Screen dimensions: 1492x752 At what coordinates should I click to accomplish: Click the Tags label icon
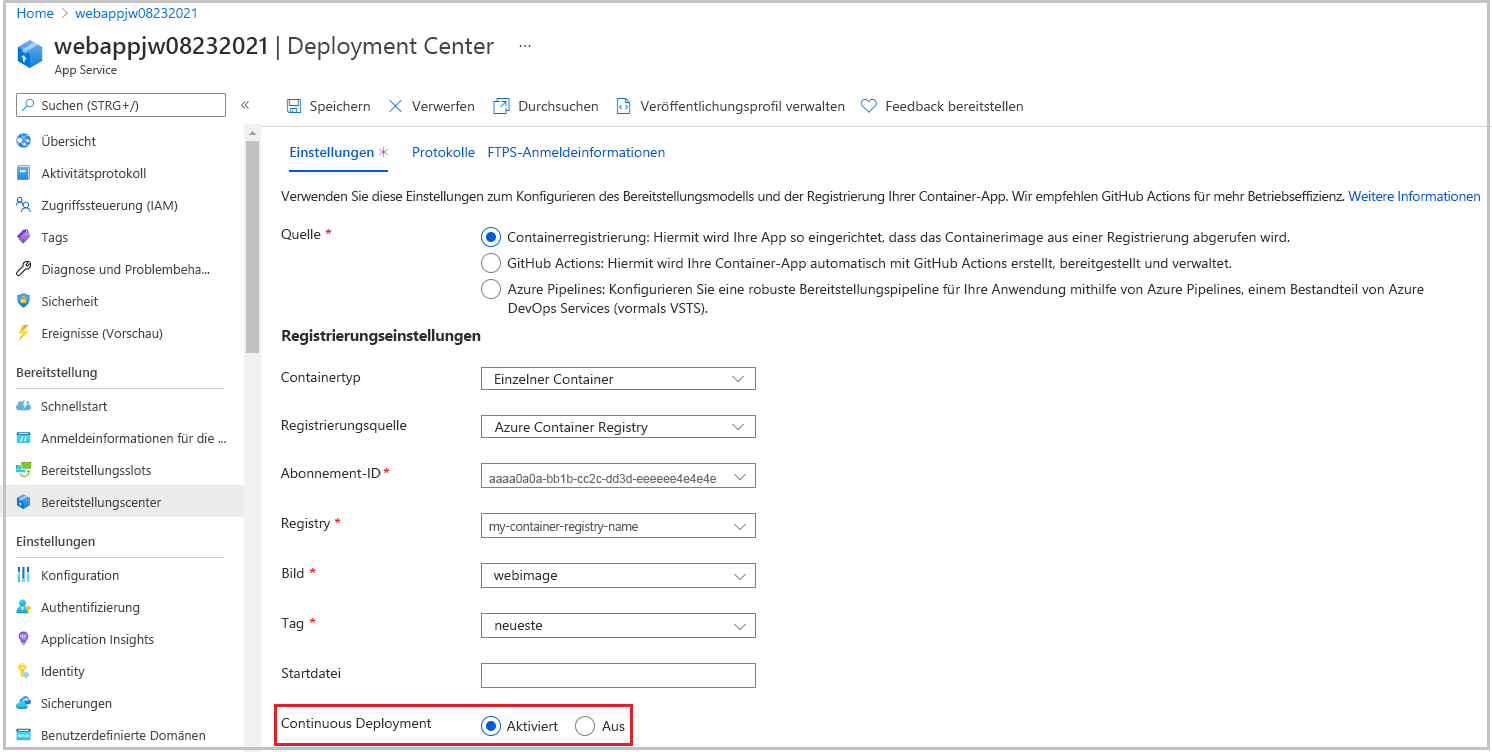coord(24,237)
